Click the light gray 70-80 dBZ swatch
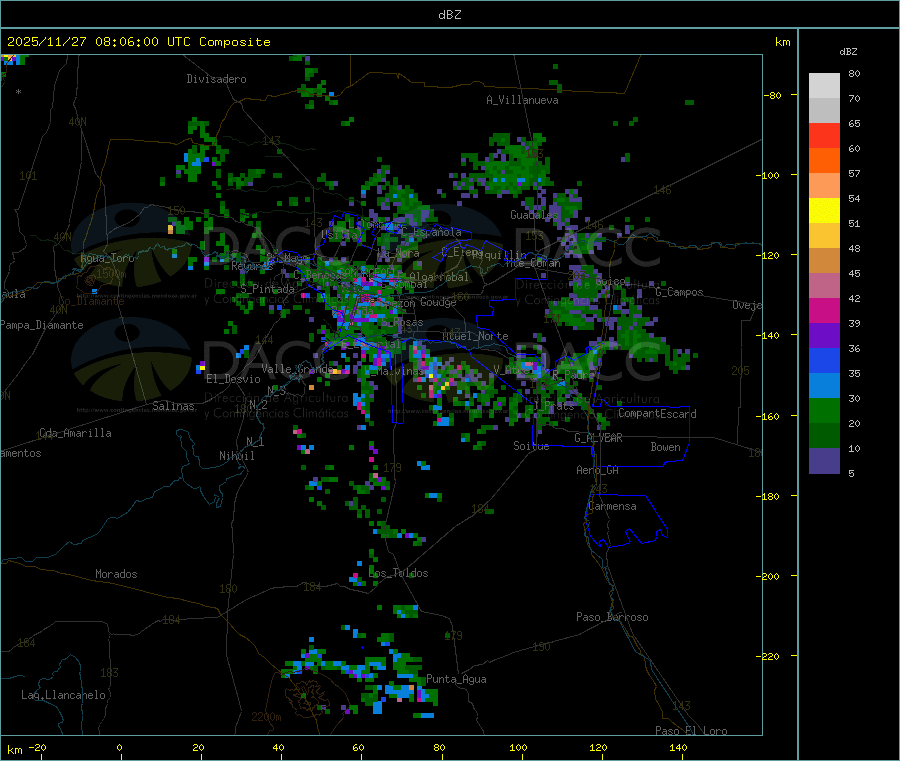 pos(824,86)
